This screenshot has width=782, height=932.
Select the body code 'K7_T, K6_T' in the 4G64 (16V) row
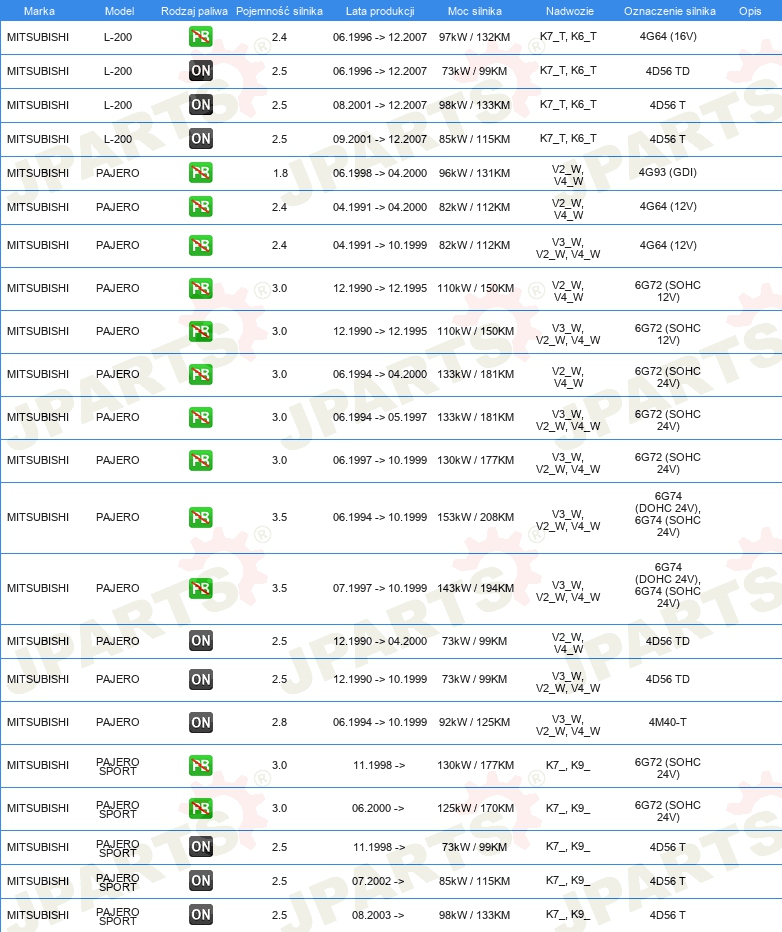[568, 36]
